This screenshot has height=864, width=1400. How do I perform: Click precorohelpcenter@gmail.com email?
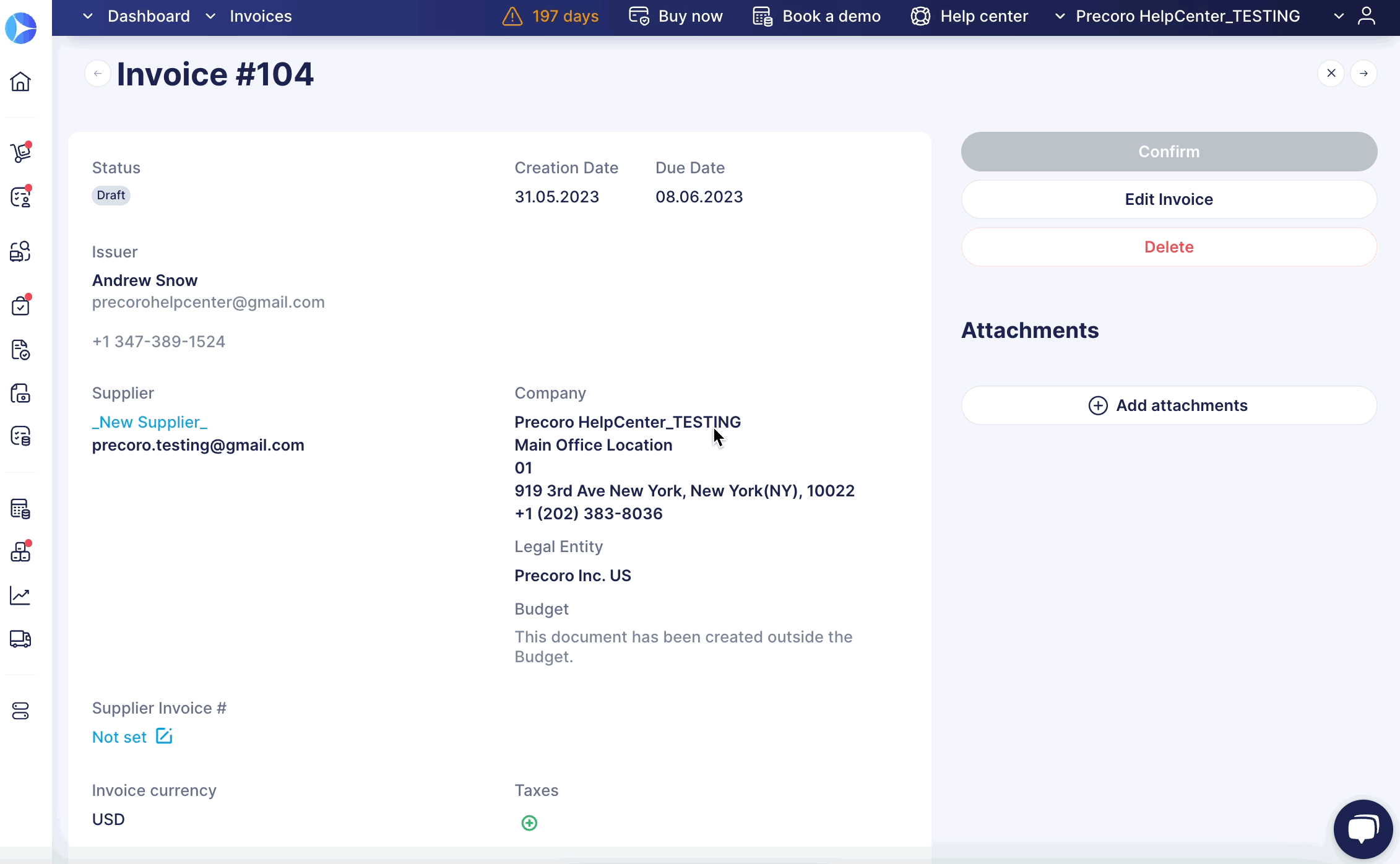click(x=208, y=302)
